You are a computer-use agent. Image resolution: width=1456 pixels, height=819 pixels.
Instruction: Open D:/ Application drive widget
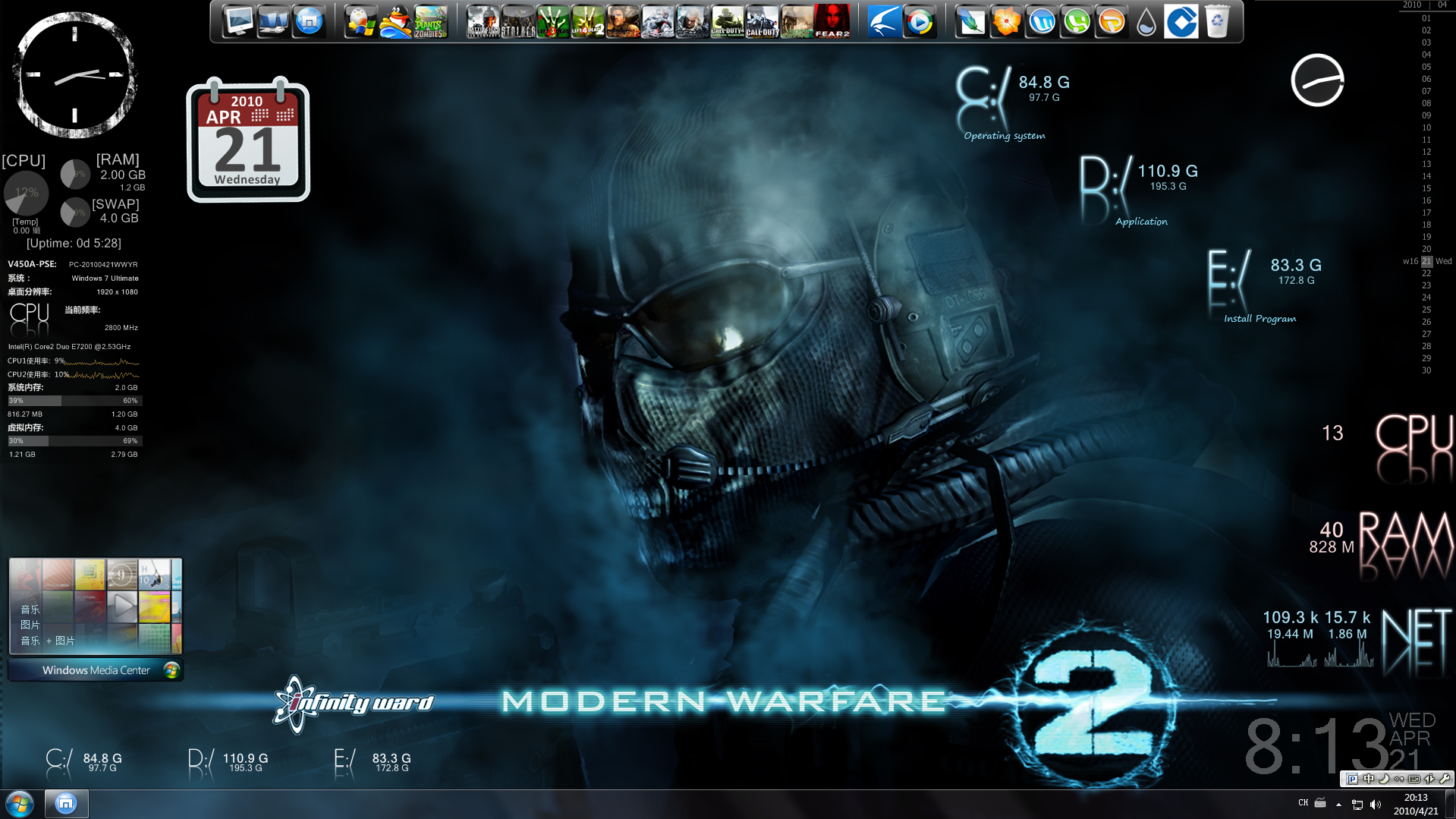point(1139,191)
